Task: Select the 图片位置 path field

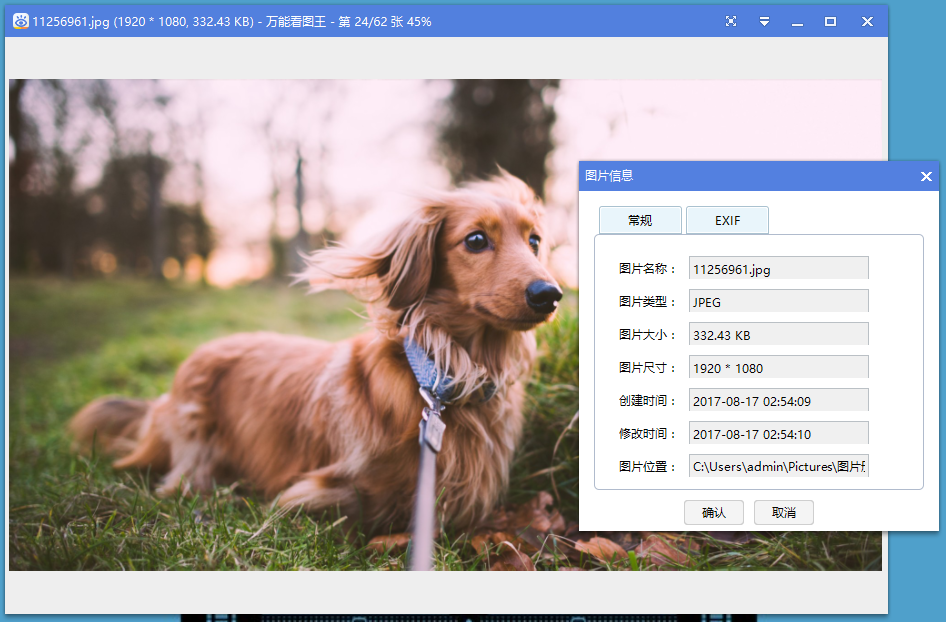Action: 778,466
